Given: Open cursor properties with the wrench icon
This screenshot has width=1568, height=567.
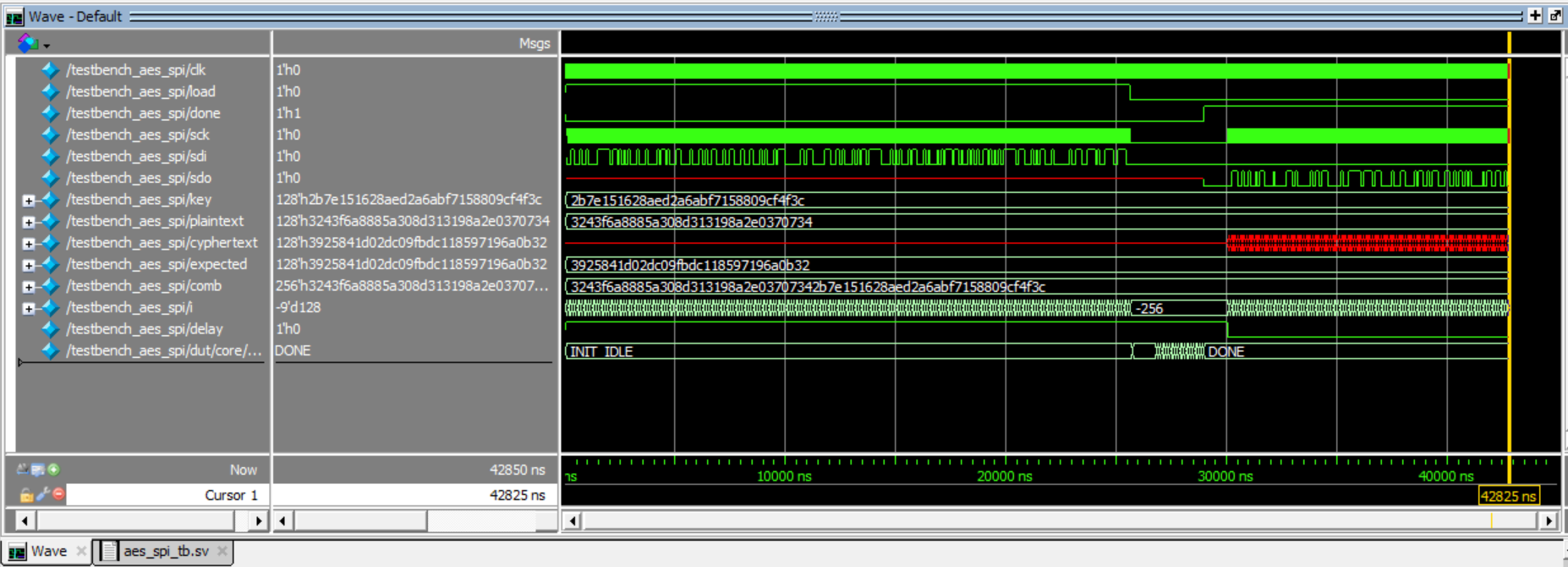Looking at the screenshot, I should [x=42, y=494].
